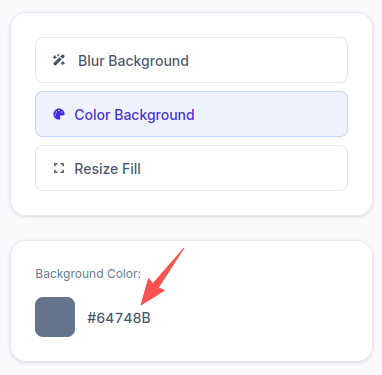382x375 pixels.
Task: Click the "Resize Fill" text label
Action: (x=107, y=169)
